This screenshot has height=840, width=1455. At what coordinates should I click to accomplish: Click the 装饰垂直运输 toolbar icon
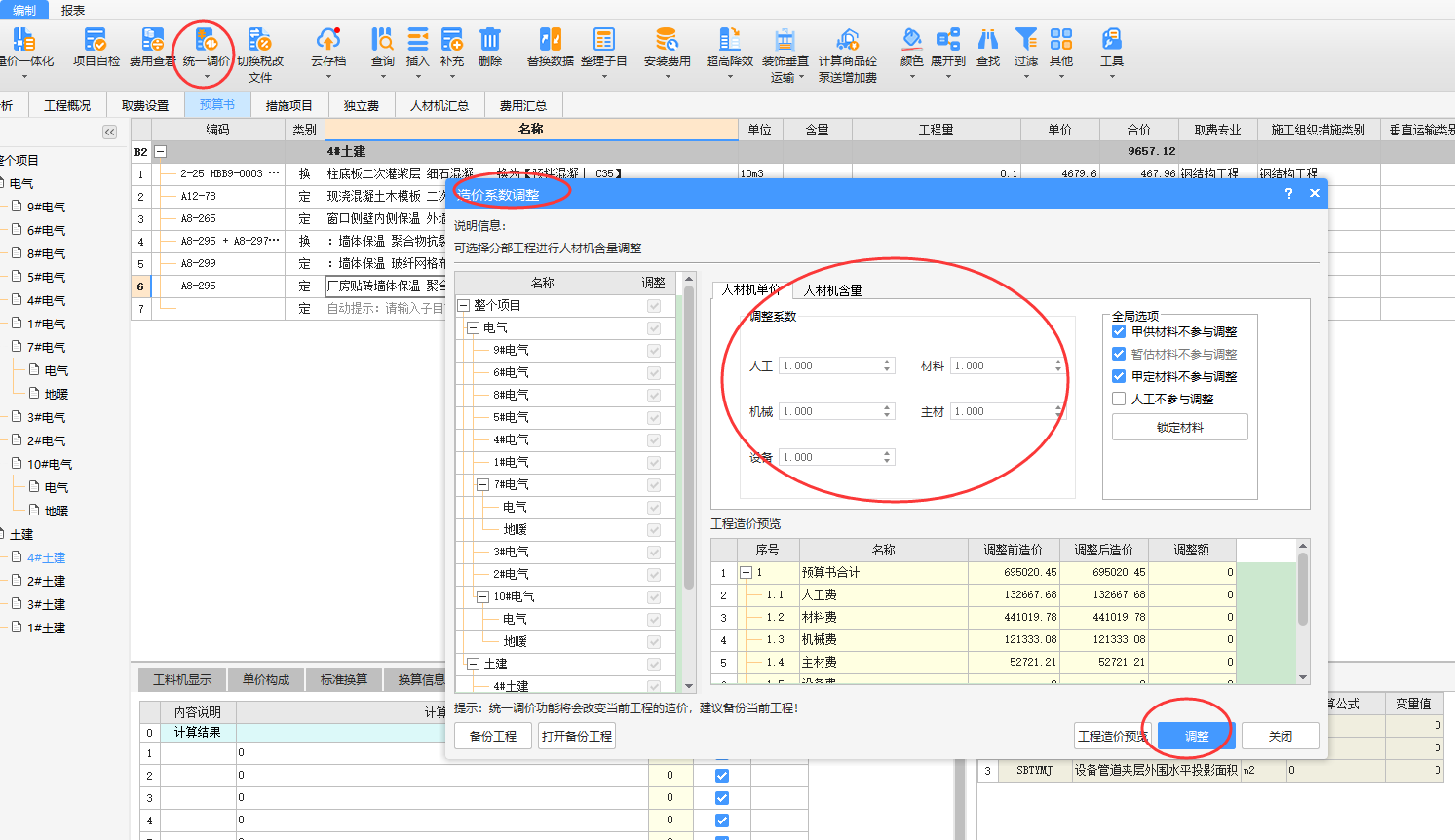pyautogui.click(x=785, y=39)
